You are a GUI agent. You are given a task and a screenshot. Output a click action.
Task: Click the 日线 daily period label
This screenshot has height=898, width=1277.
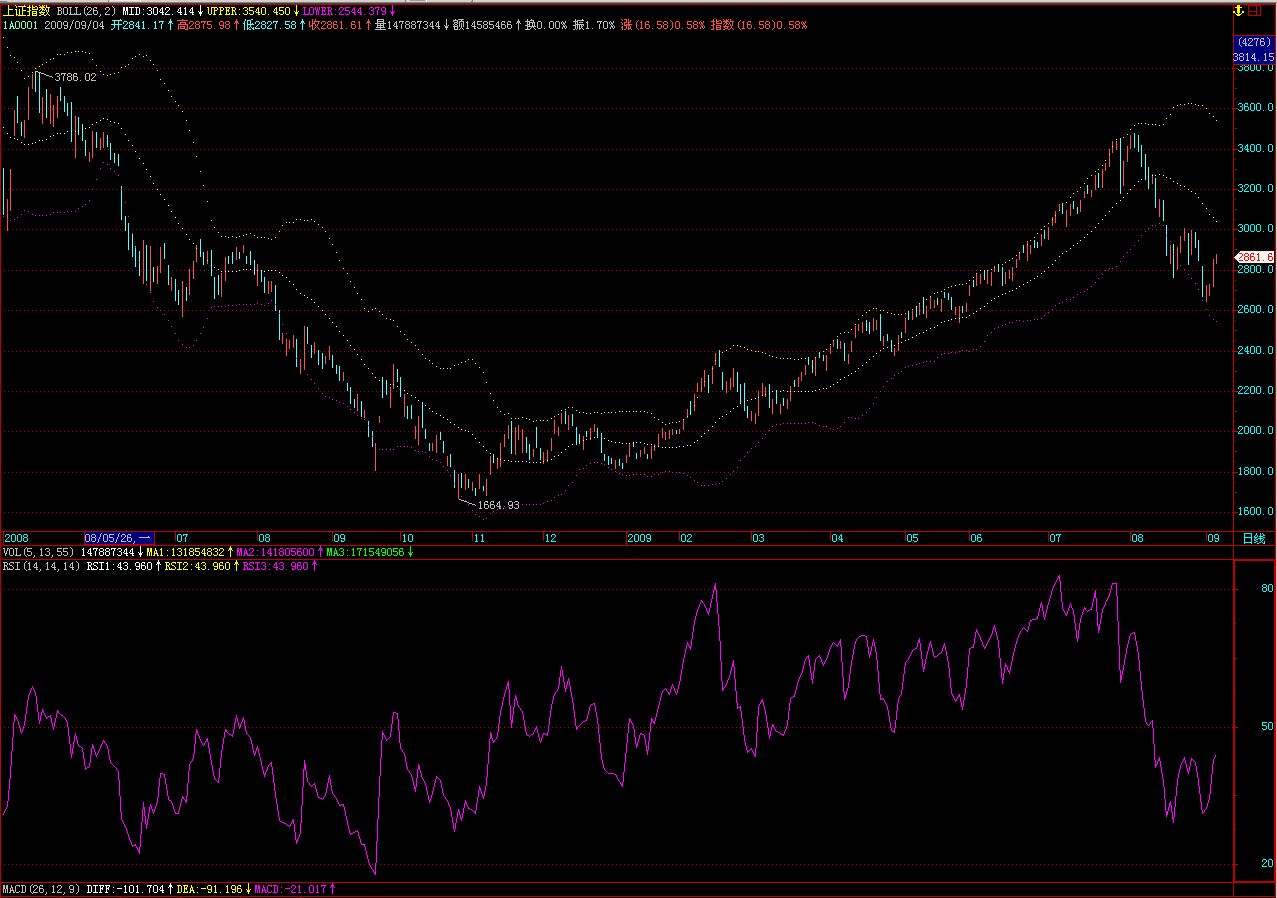tap(1253, 538)
